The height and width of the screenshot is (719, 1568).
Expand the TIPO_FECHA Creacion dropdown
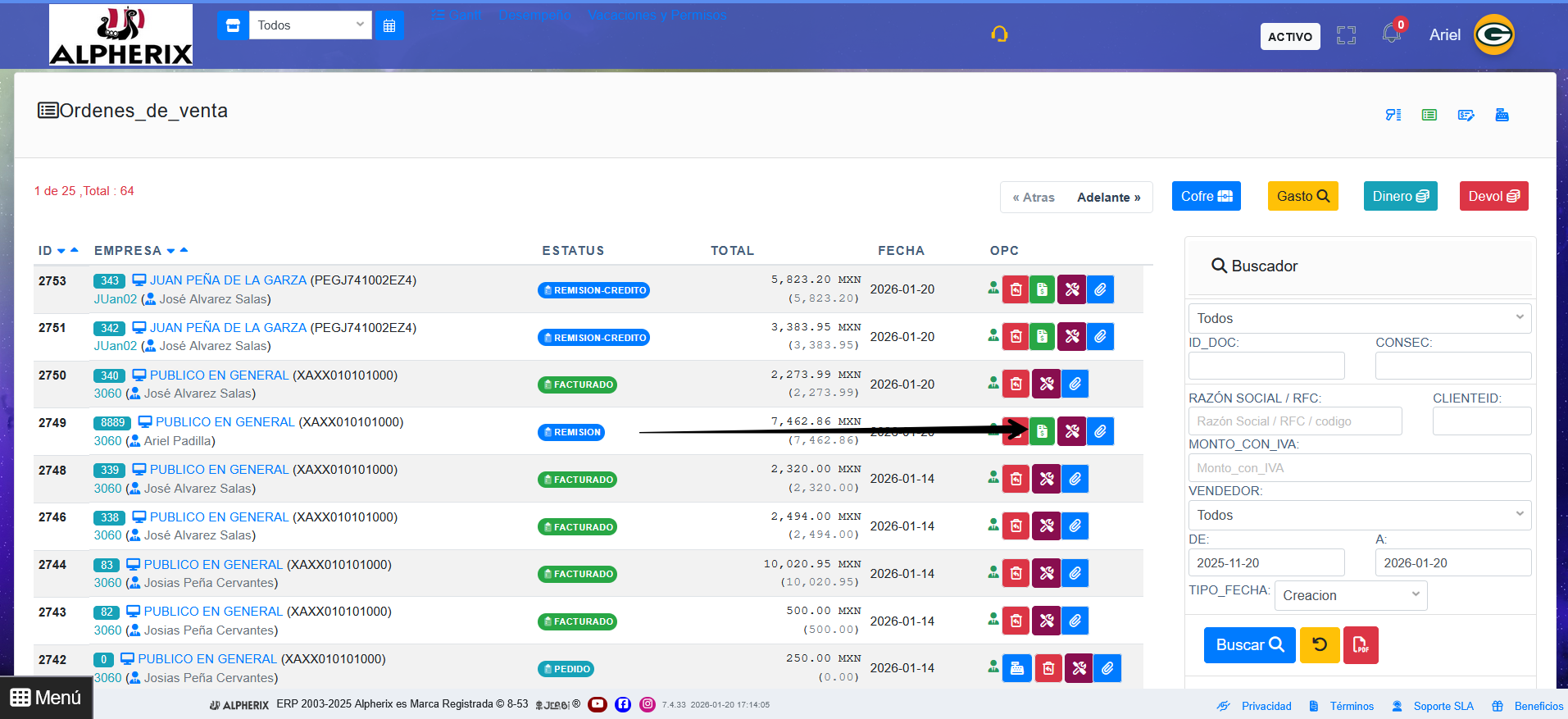[x=1351, y=595]
